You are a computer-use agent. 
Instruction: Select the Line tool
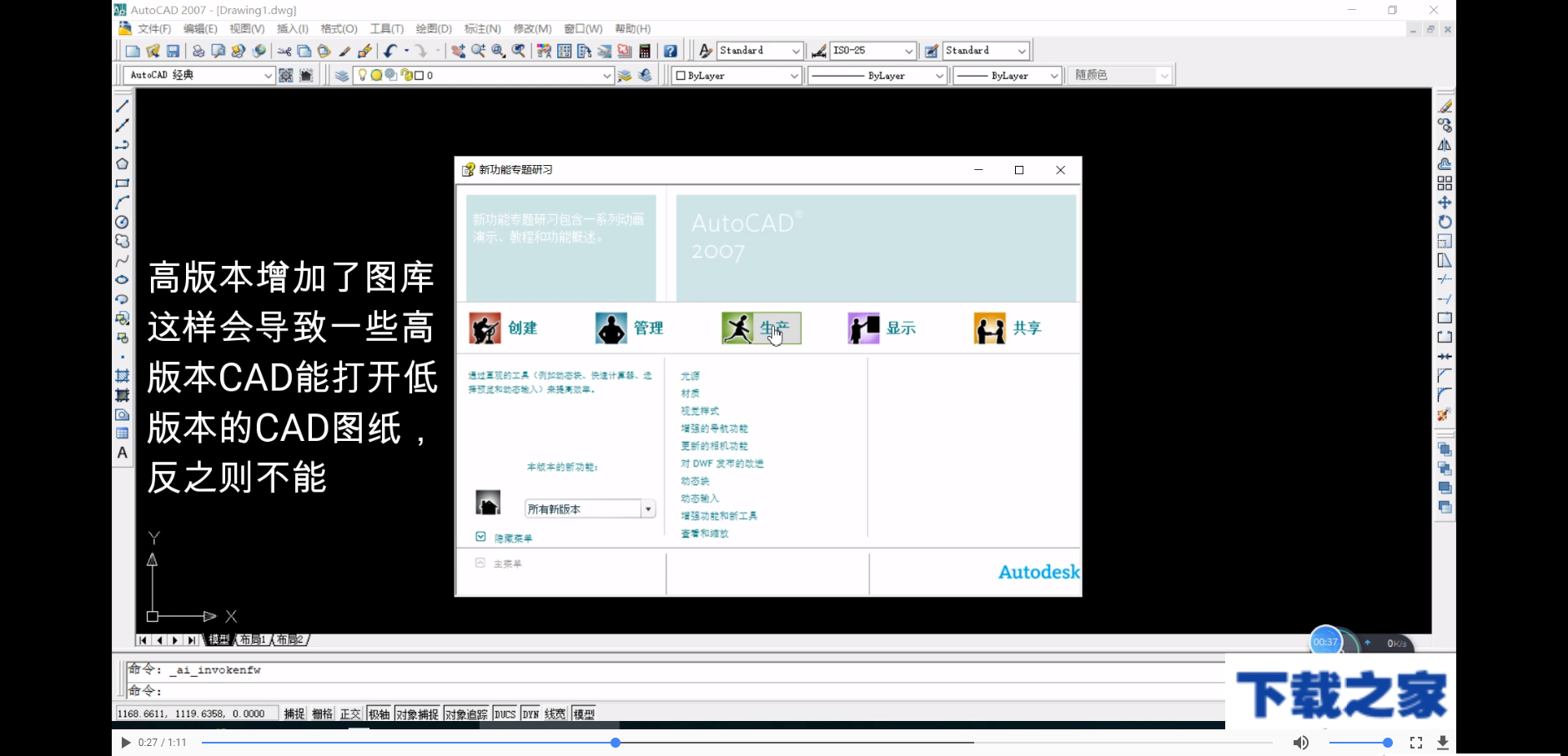coord(122,106)
